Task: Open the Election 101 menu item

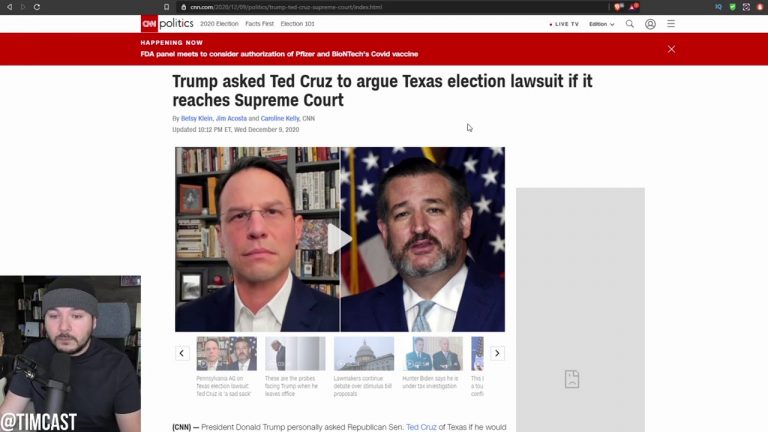Action: [297, 24]
